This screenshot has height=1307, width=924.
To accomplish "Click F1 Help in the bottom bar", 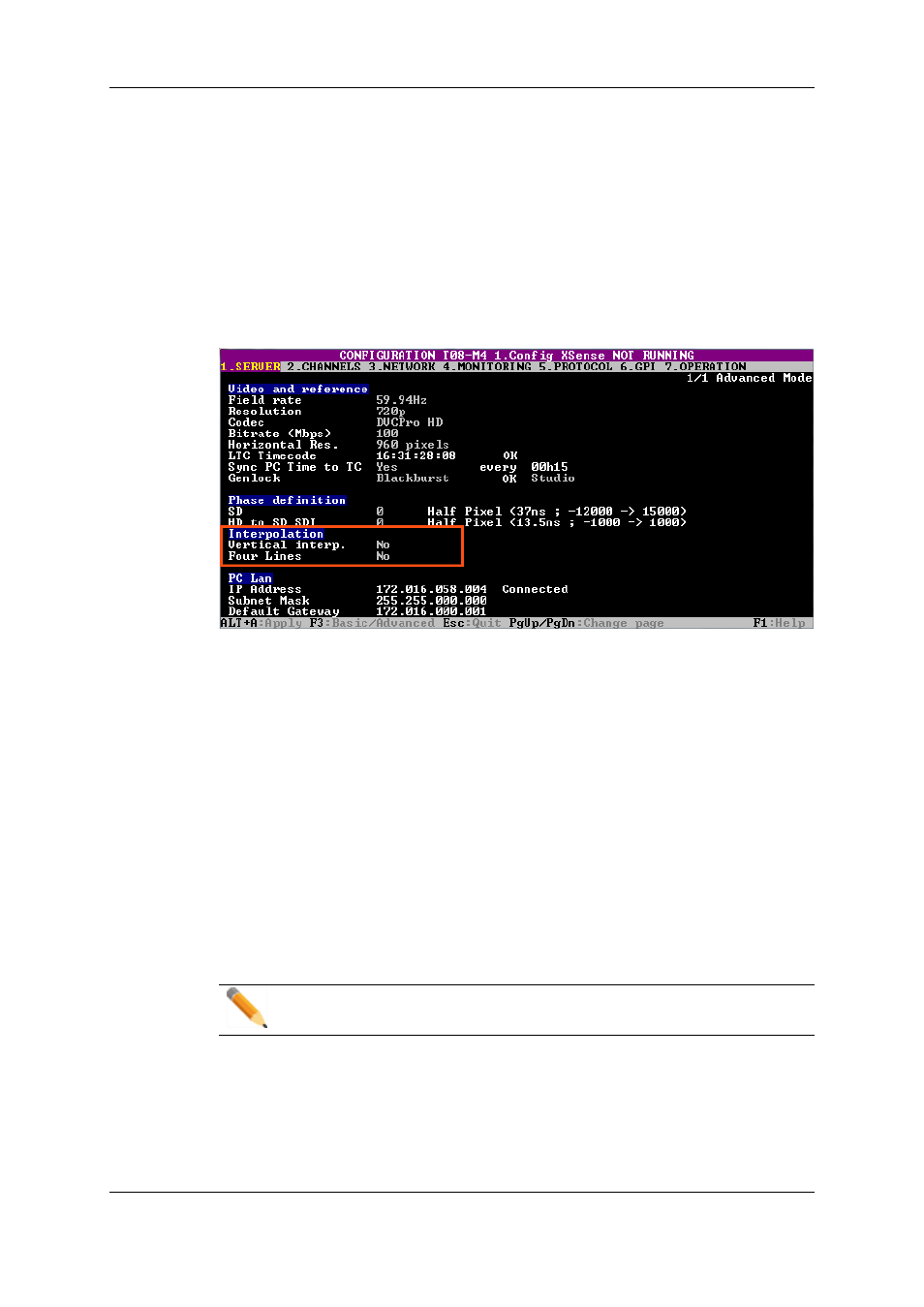I will pos(779,624).
